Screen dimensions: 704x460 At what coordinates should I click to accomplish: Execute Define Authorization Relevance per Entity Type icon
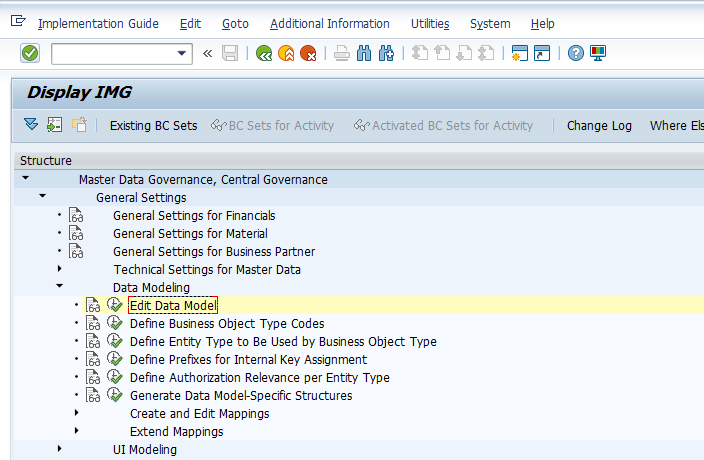click(114, 377)
